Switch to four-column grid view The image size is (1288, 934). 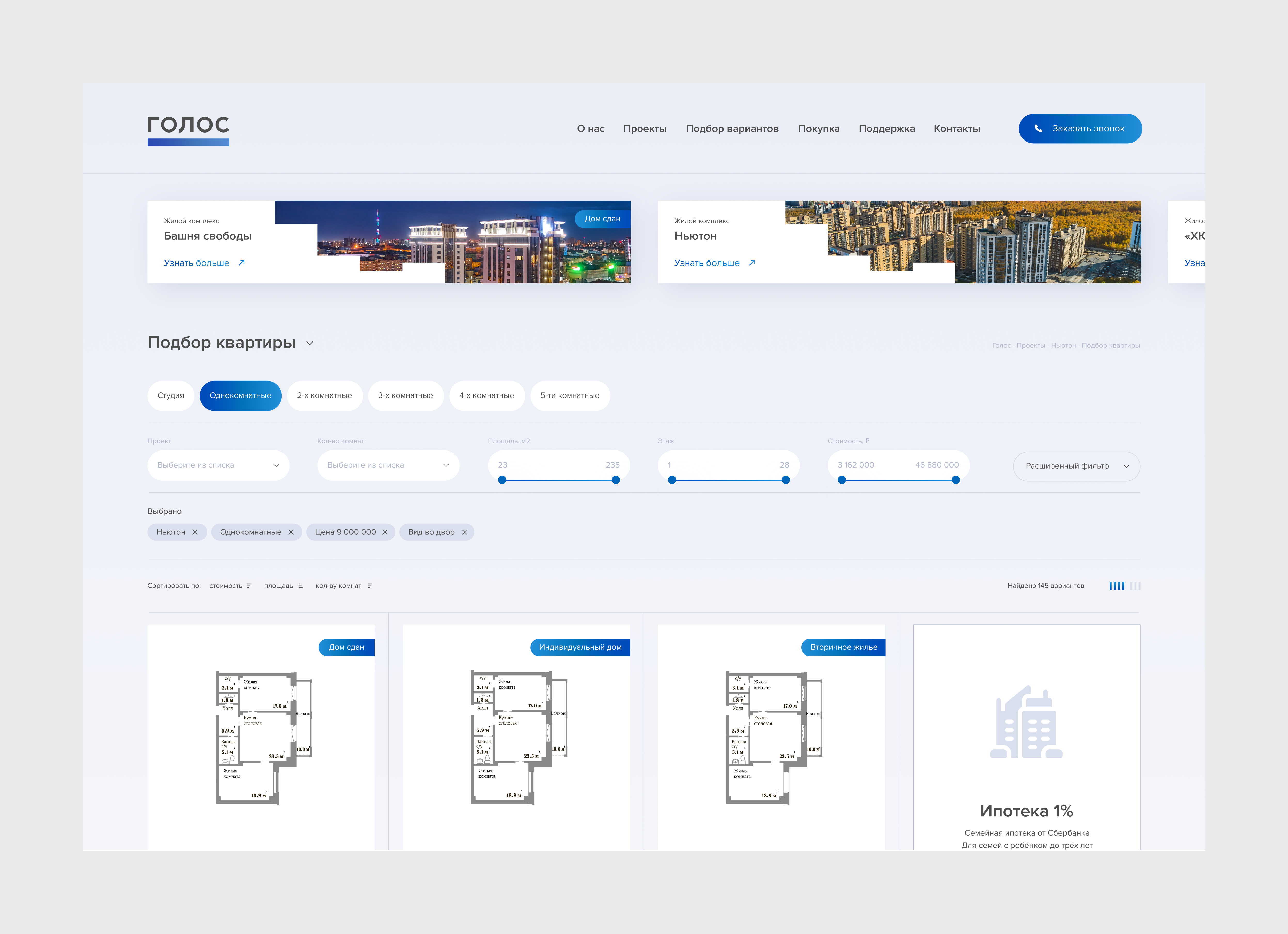click(1117, 586)
